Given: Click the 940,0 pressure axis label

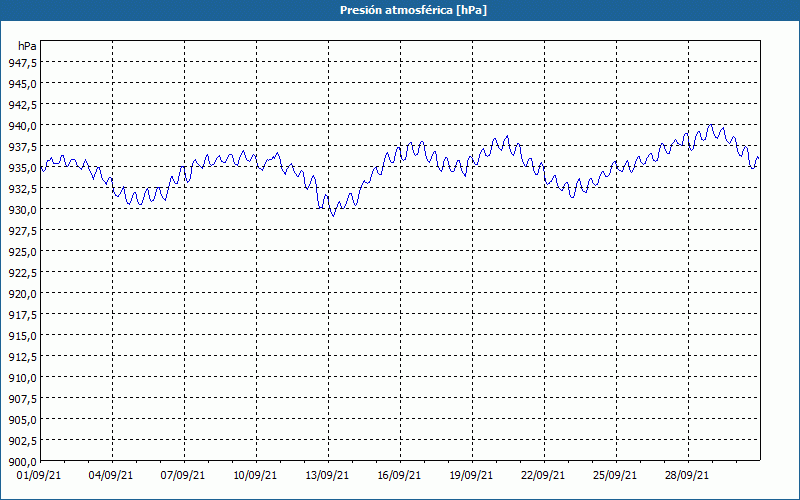Looking at the screenshot, I should [x=22, y=126].
